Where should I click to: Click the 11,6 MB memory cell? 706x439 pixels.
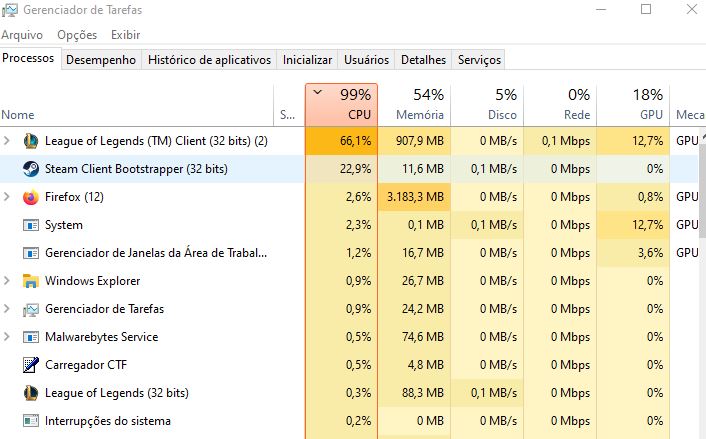pyautogui.click(x=414, y=169)
